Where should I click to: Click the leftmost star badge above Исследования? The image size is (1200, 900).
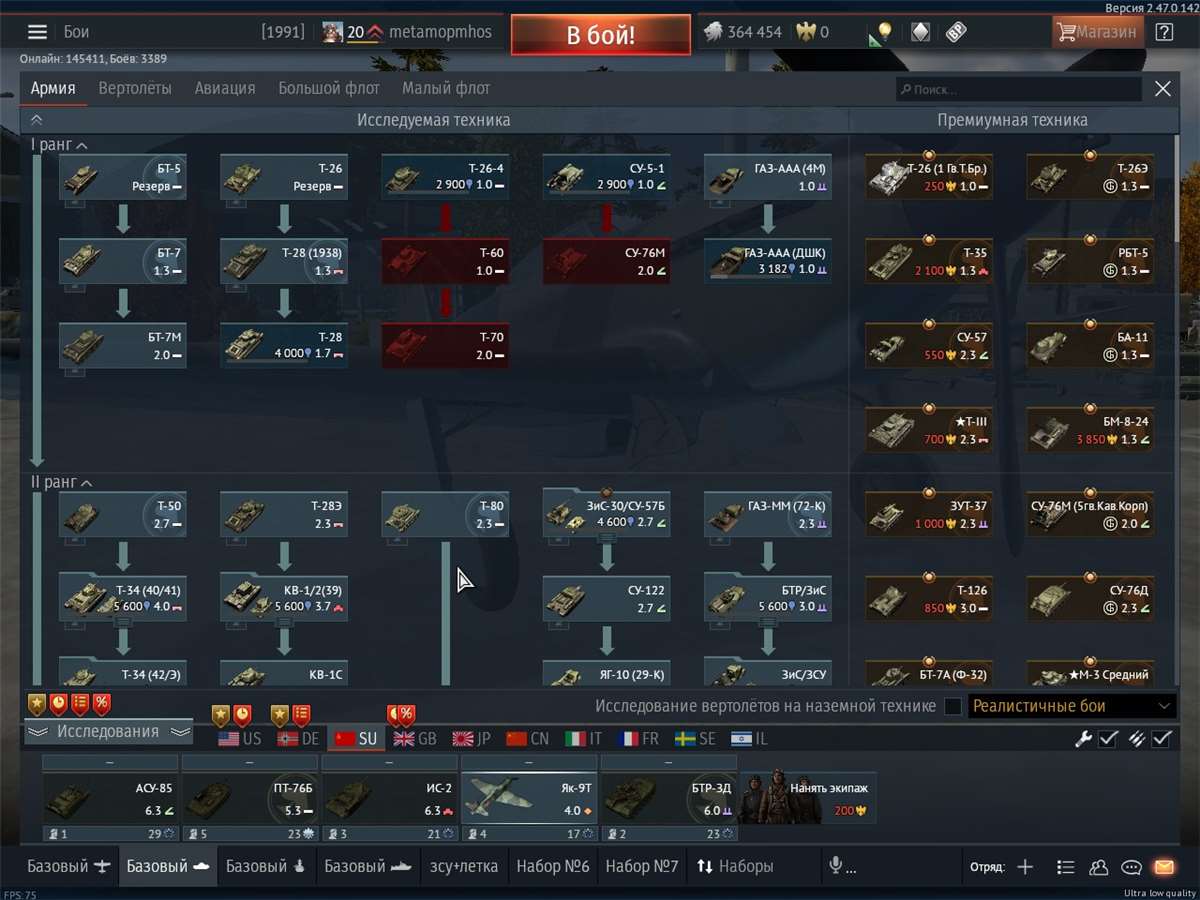[x=37, y=704]
